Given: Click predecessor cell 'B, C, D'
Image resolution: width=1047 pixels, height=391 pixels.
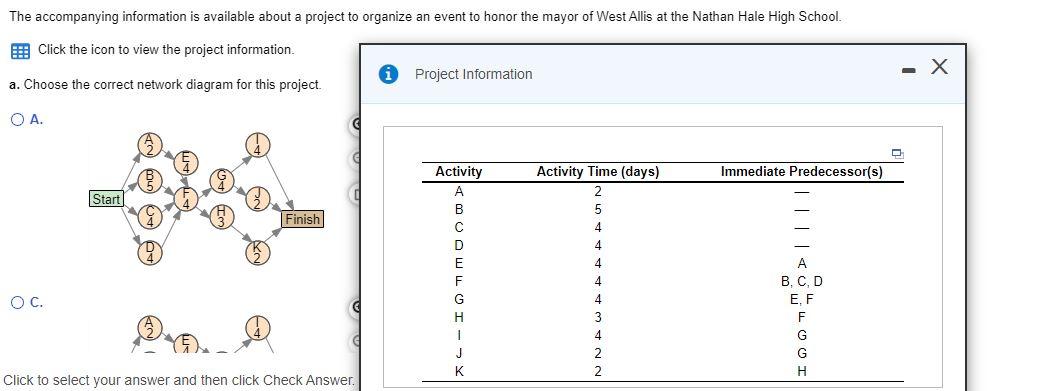Looking at the screenshot, I should [x=801, y=281].
